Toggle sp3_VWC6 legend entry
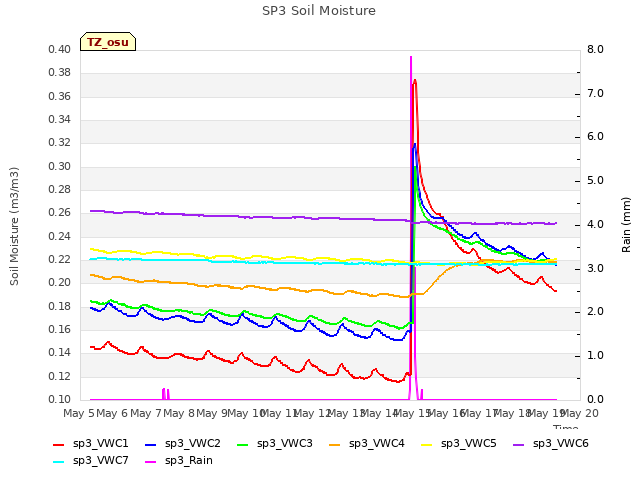 pos(551,444)
